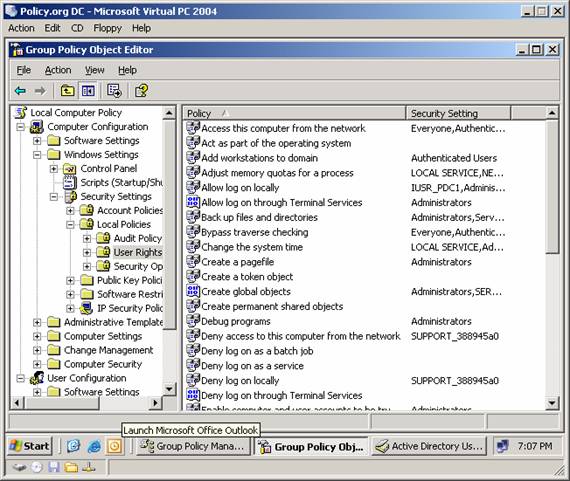Select the User Rights tree item
Viewport: 570px width, 481px height.
pyautogui.click(x=138, y=252)
